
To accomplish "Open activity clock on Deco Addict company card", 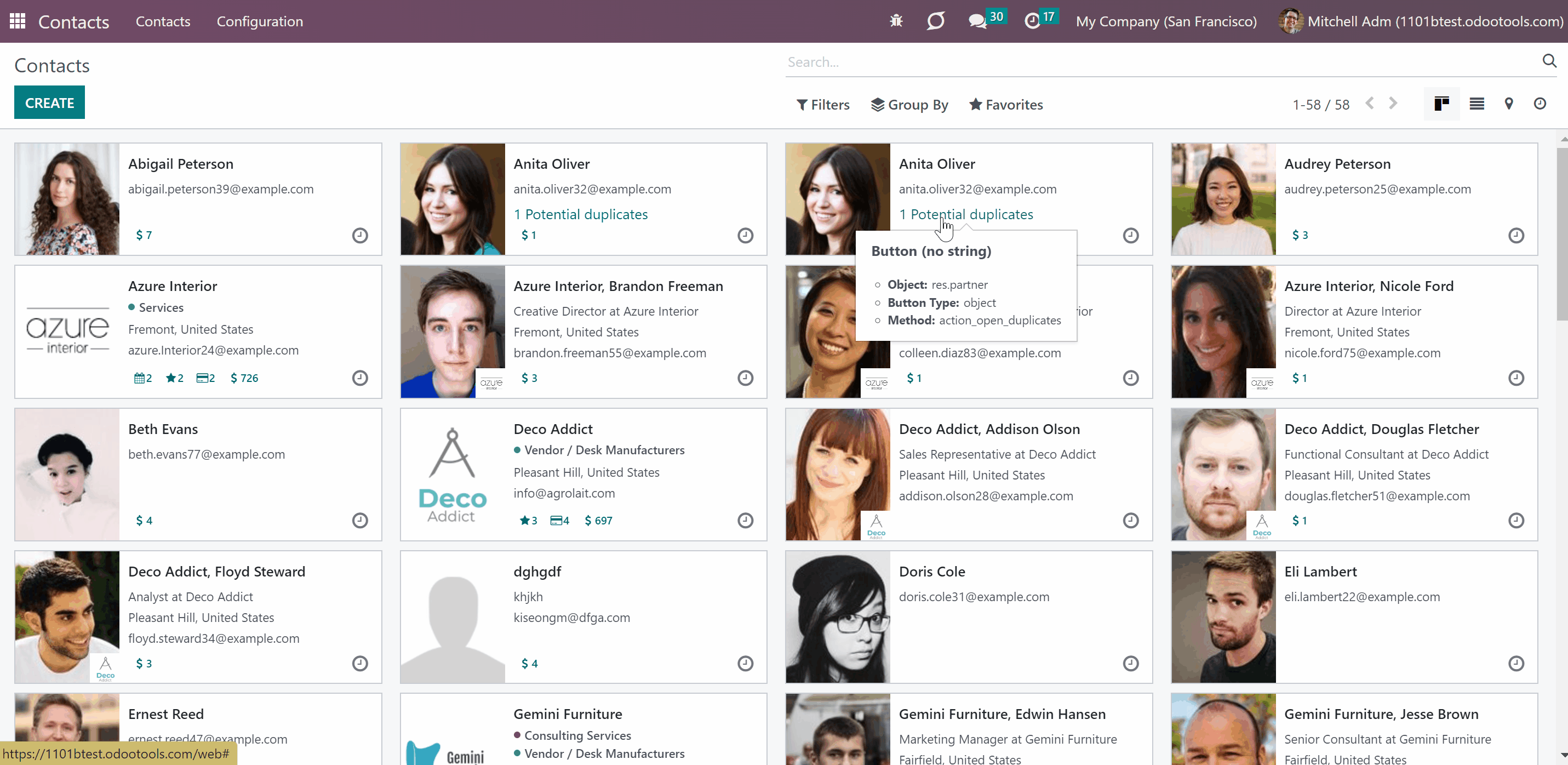I will pyautogui.click(x=746, y=521).
